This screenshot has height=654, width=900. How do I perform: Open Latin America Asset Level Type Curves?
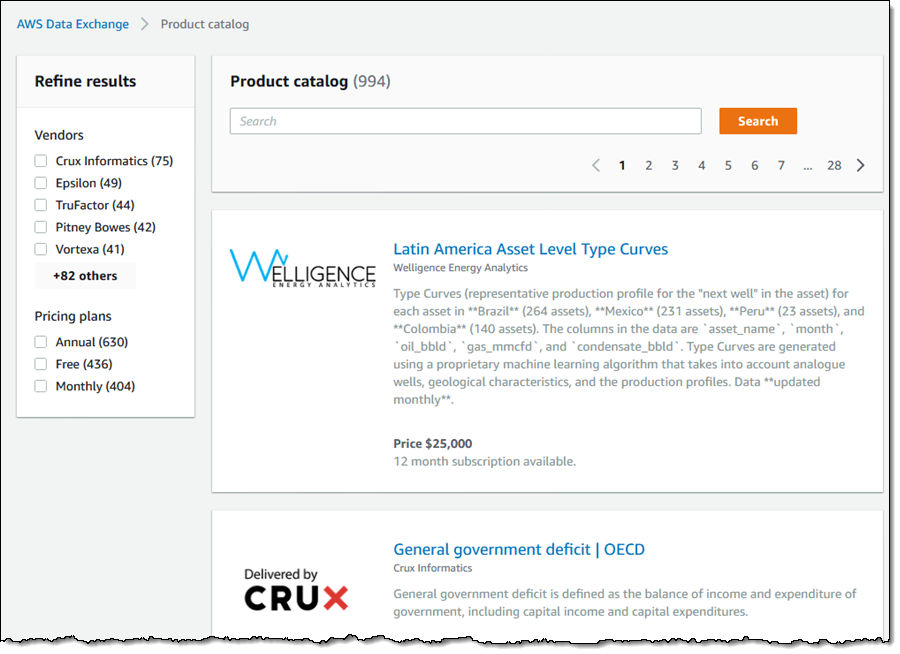530,249
